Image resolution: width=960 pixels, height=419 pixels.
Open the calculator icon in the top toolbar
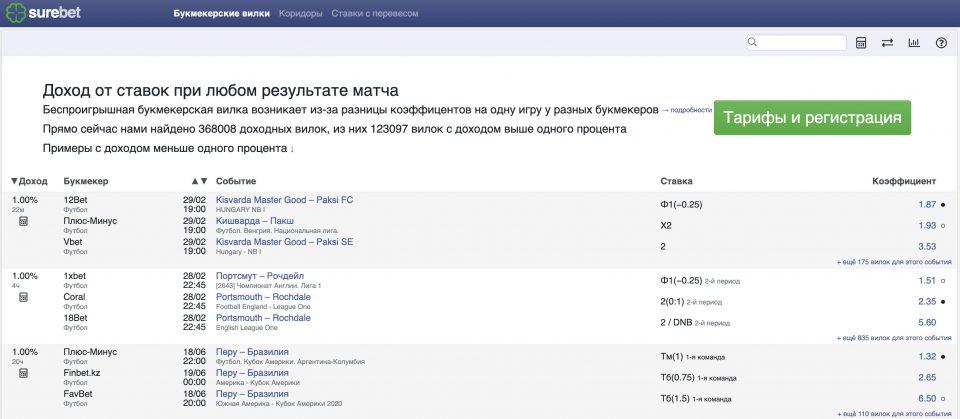(x=860, y=43)
